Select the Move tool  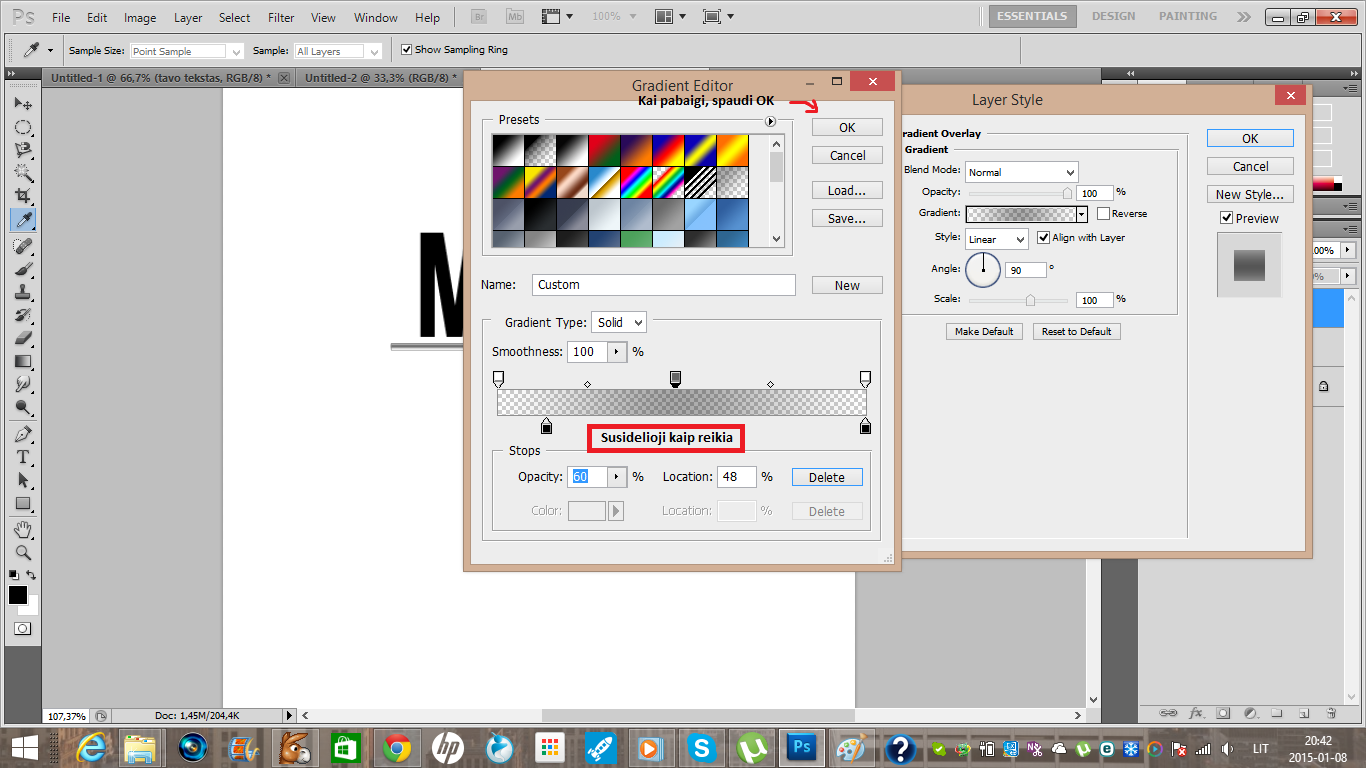pos(22,104)
